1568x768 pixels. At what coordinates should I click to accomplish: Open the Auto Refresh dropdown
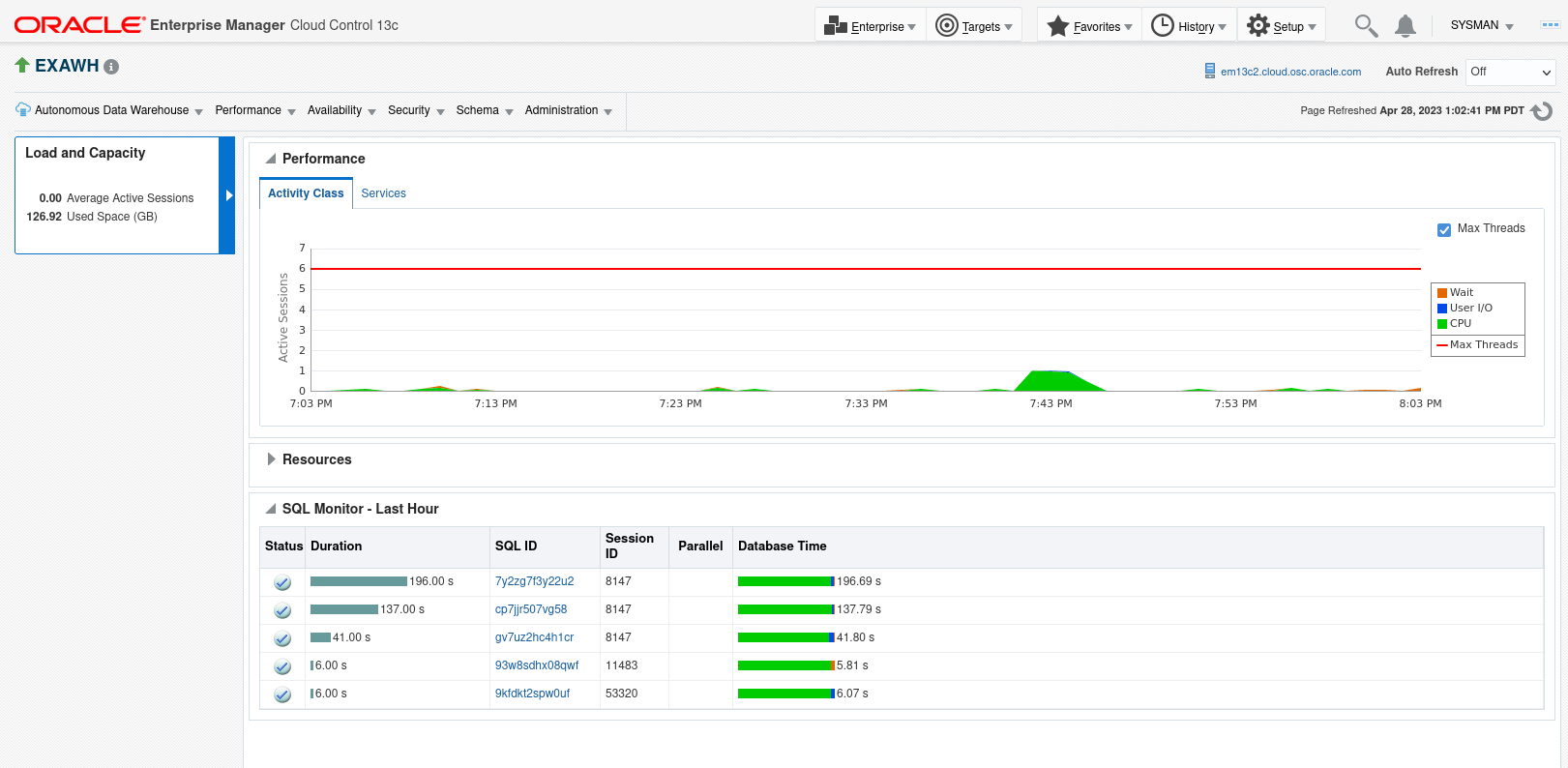pyautogui.click(x=1511, y=72)
